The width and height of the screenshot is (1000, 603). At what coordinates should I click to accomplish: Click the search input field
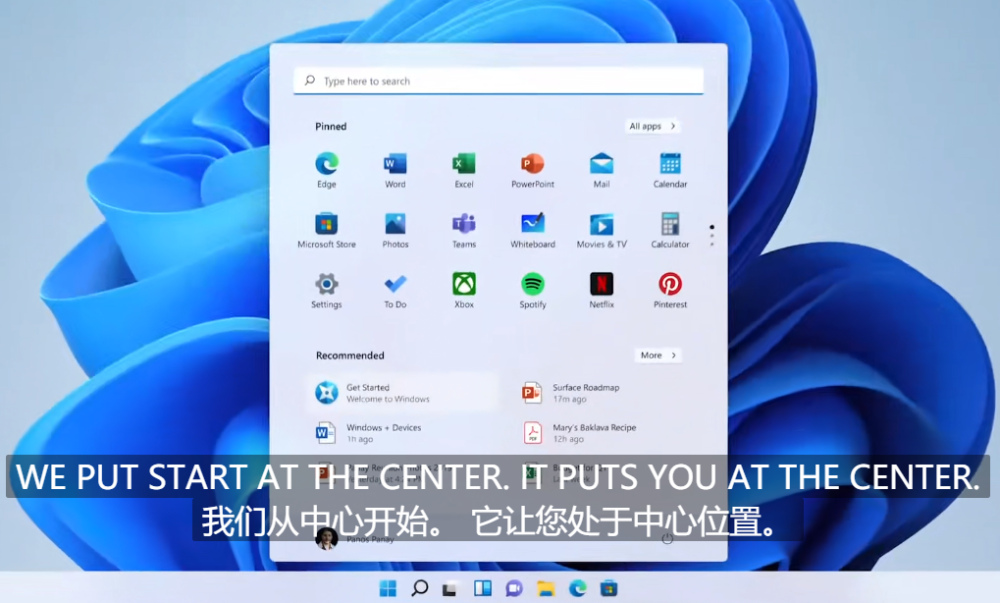click(x=496, y=80)
